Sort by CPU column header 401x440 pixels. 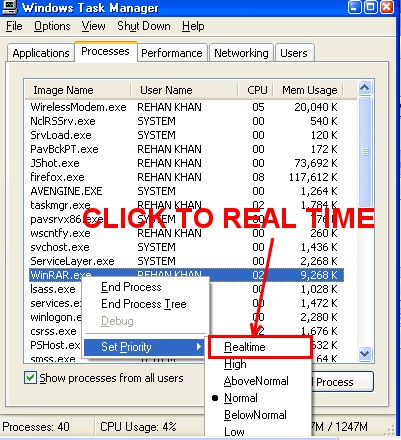click(x=256, y=90)
